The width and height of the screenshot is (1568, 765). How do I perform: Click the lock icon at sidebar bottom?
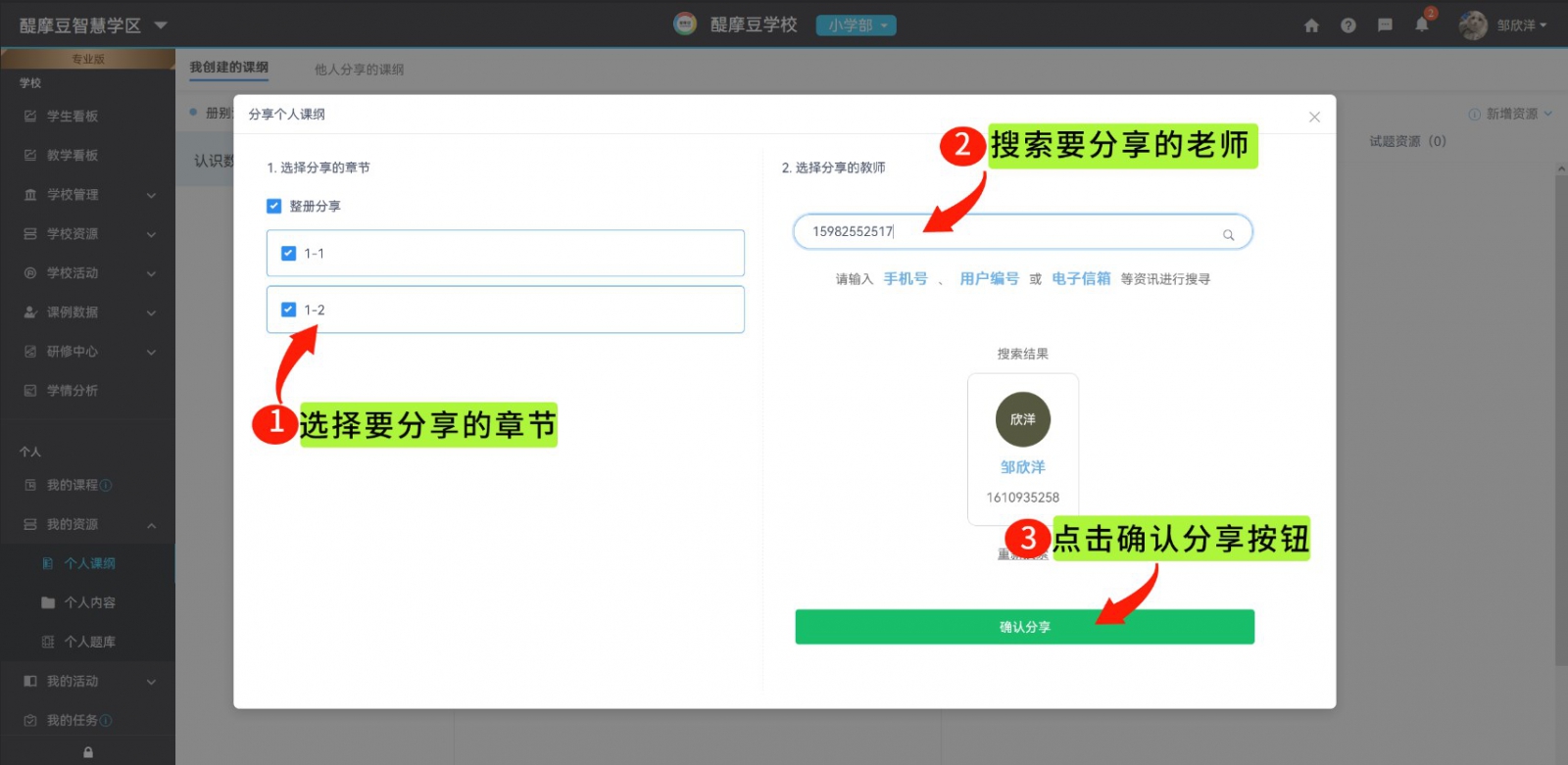click(88, 752)
